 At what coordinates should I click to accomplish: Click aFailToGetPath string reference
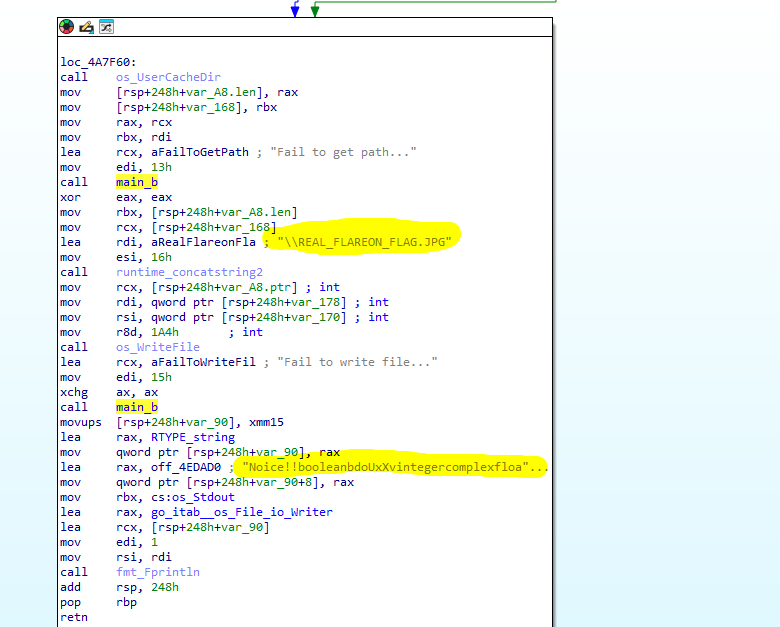[x=199, y=152]
